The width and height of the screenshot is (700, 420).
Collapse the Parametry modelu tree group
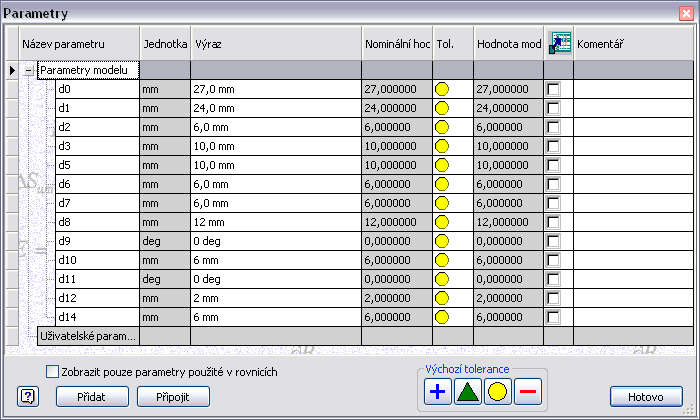click(x=29, y=70)
